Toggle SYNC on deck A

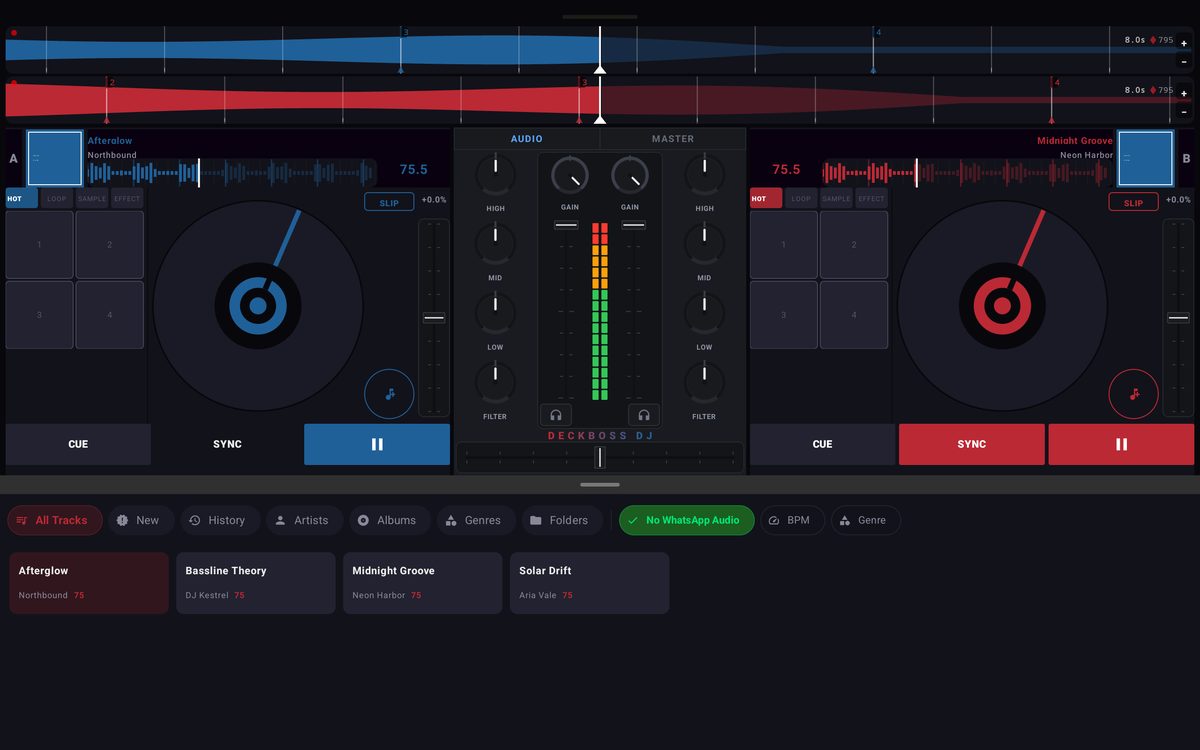coord(227,444)
